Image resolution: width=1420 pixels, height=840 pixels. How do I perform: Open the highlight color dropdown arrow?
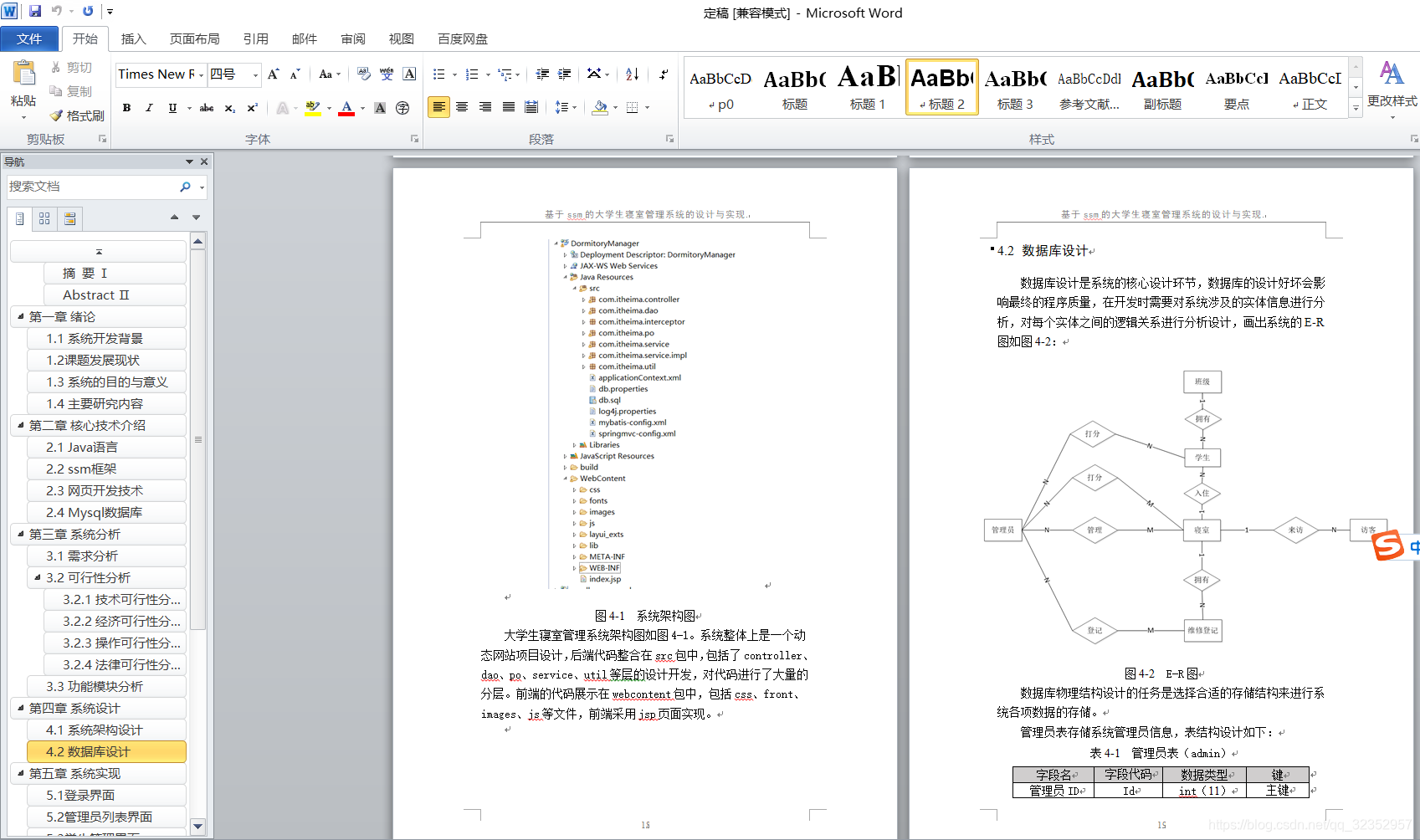pos(329,108)
